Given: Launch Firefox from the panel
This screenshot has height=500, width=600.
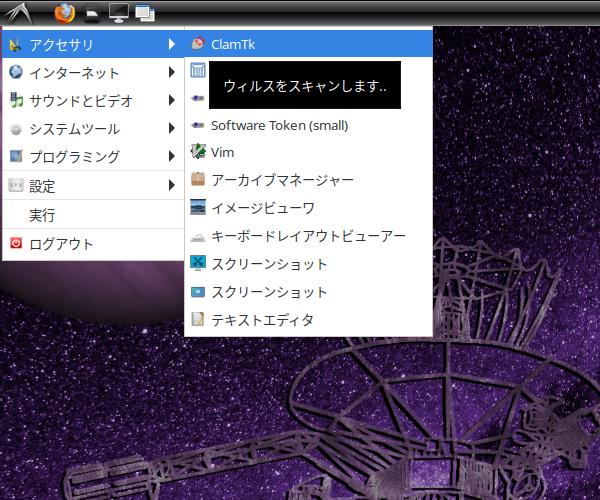Looking at the screenshot, I should click(65, 13).
